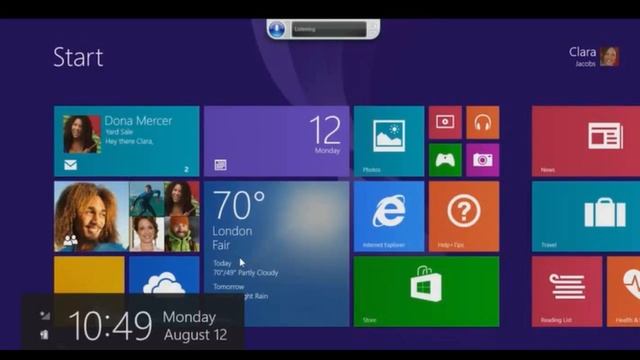The image size is (640, 360).
Task: Open the magenta Camera tile
Action: pyautogui.click(x=483, y=160)
